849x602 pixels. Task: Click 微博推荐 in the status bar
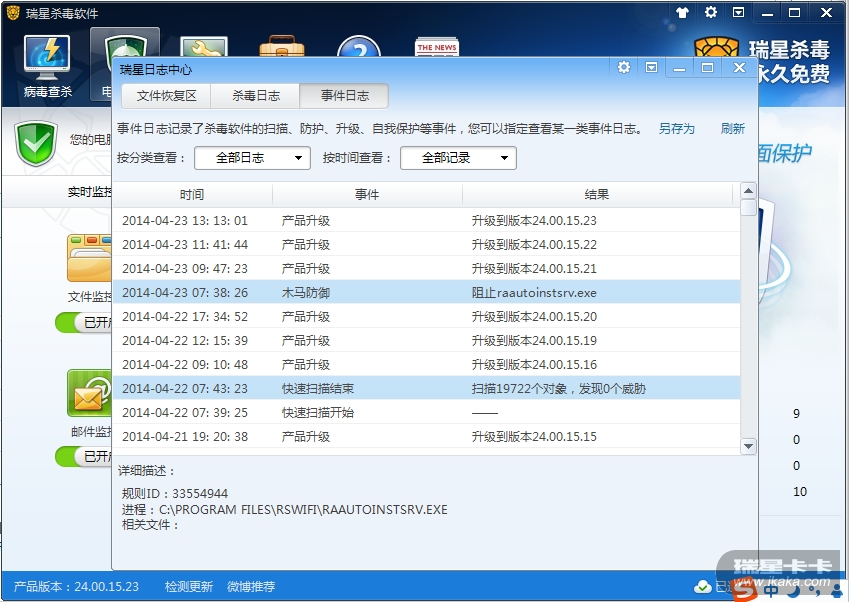point(251,587)
